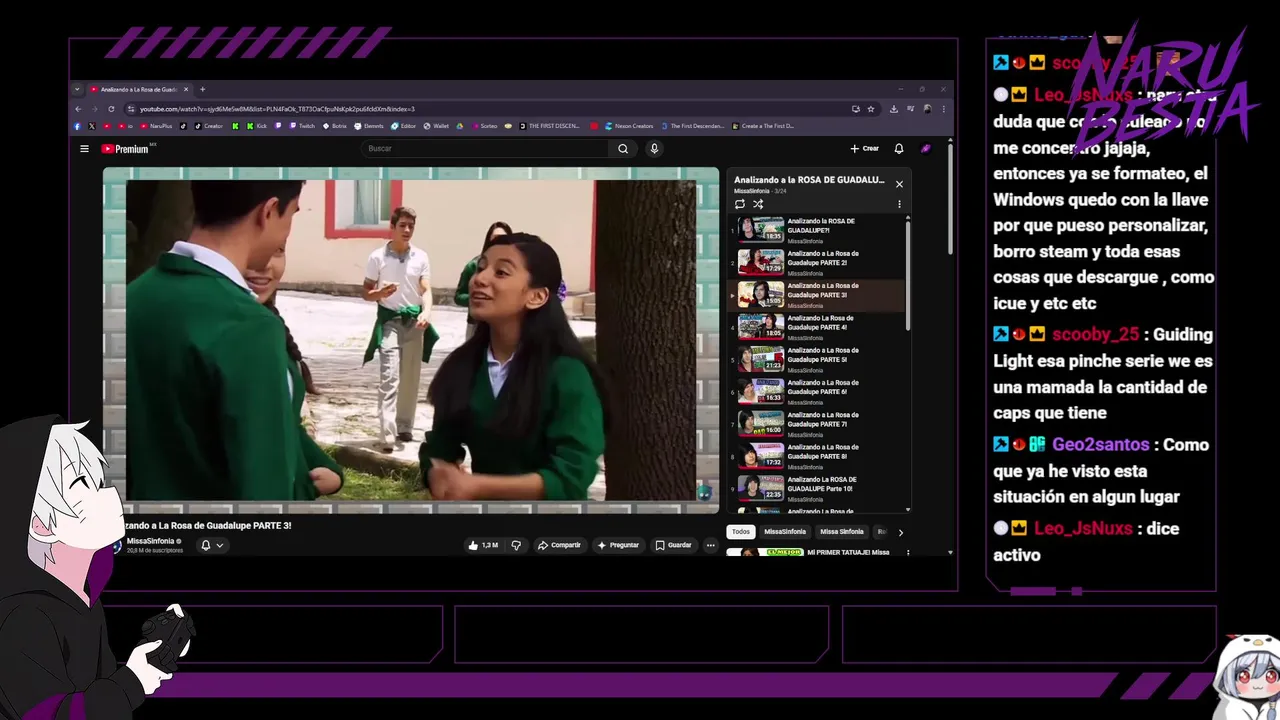Open the notifications bell in header
Viewport: 1280px width, 720px height.
899,149
